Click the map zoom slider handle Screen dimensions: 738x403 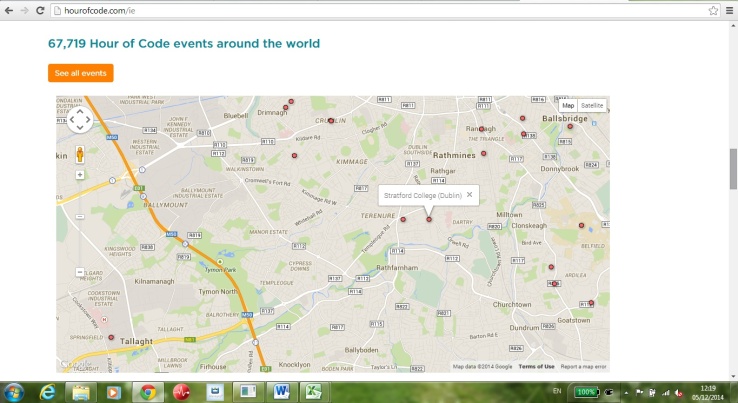click(80, 217)
